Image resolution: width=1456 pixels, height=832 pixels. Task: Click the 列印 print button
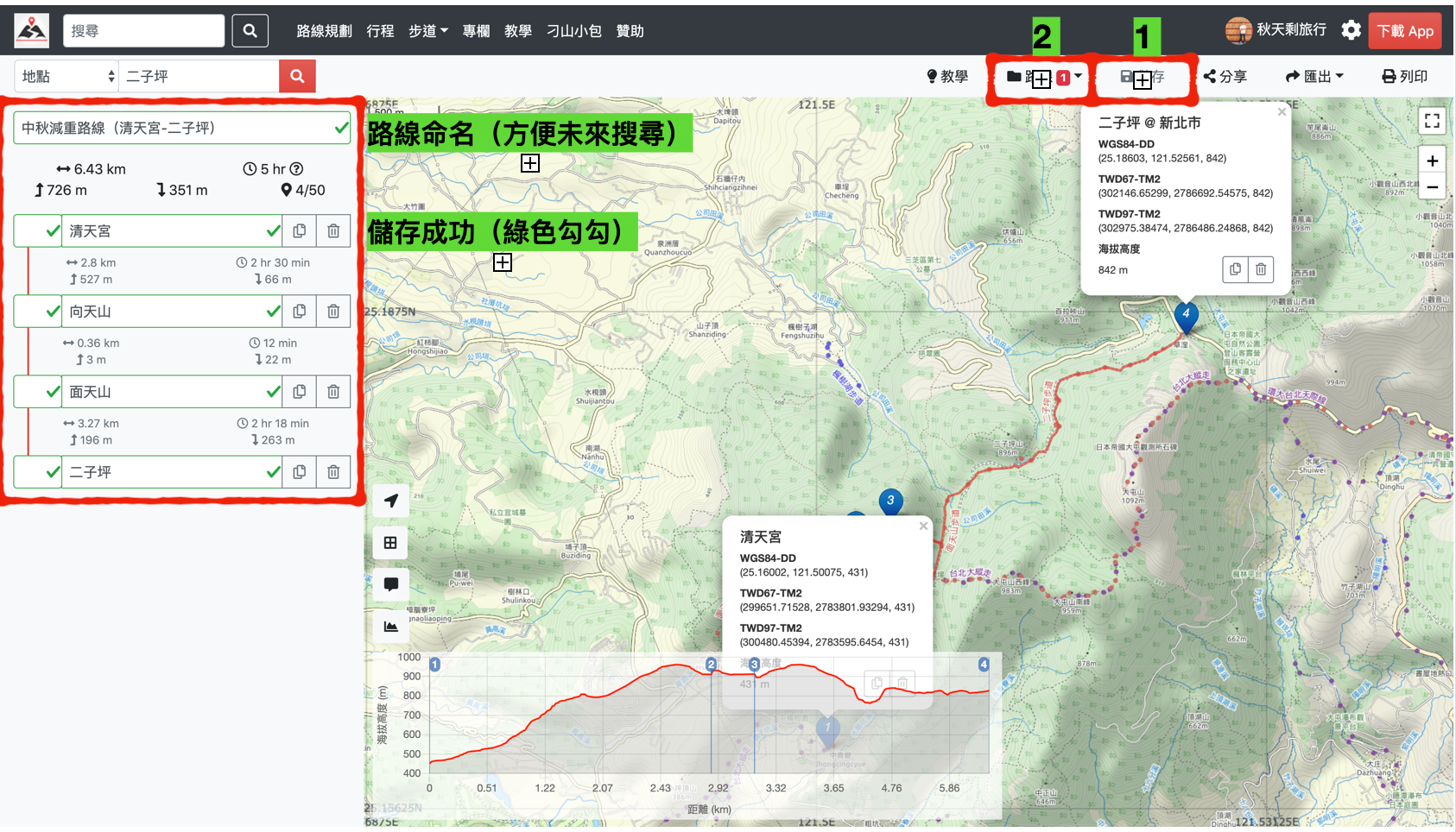pyautogui.click(x=1404, y=77)
